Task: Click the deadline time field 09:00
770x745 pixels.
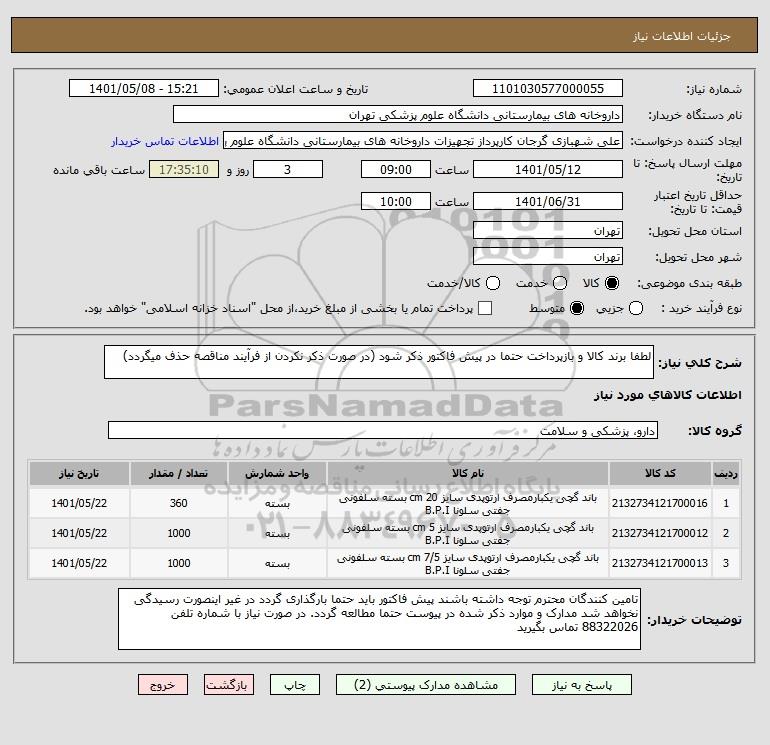Action: point(396,169)
